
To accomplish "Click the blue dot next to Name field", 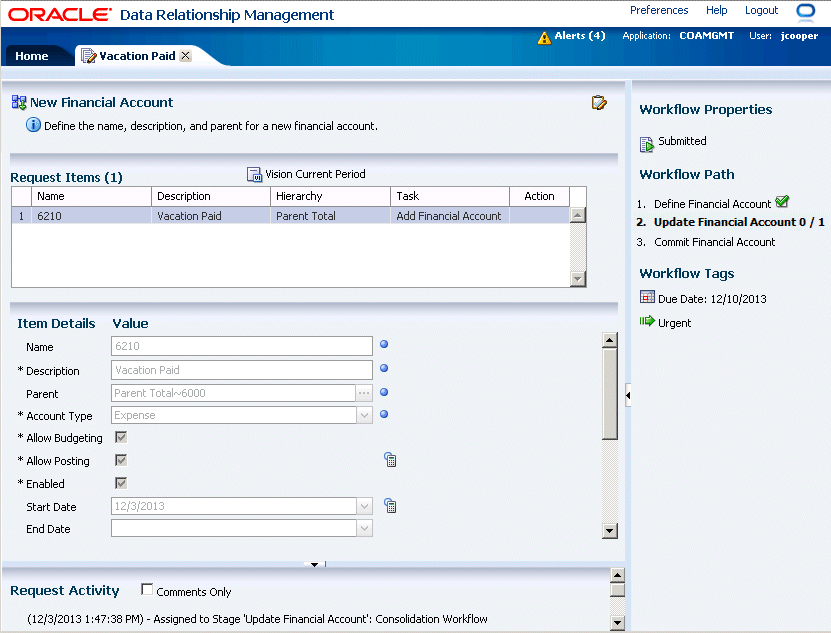I will [x=384, y=344].
